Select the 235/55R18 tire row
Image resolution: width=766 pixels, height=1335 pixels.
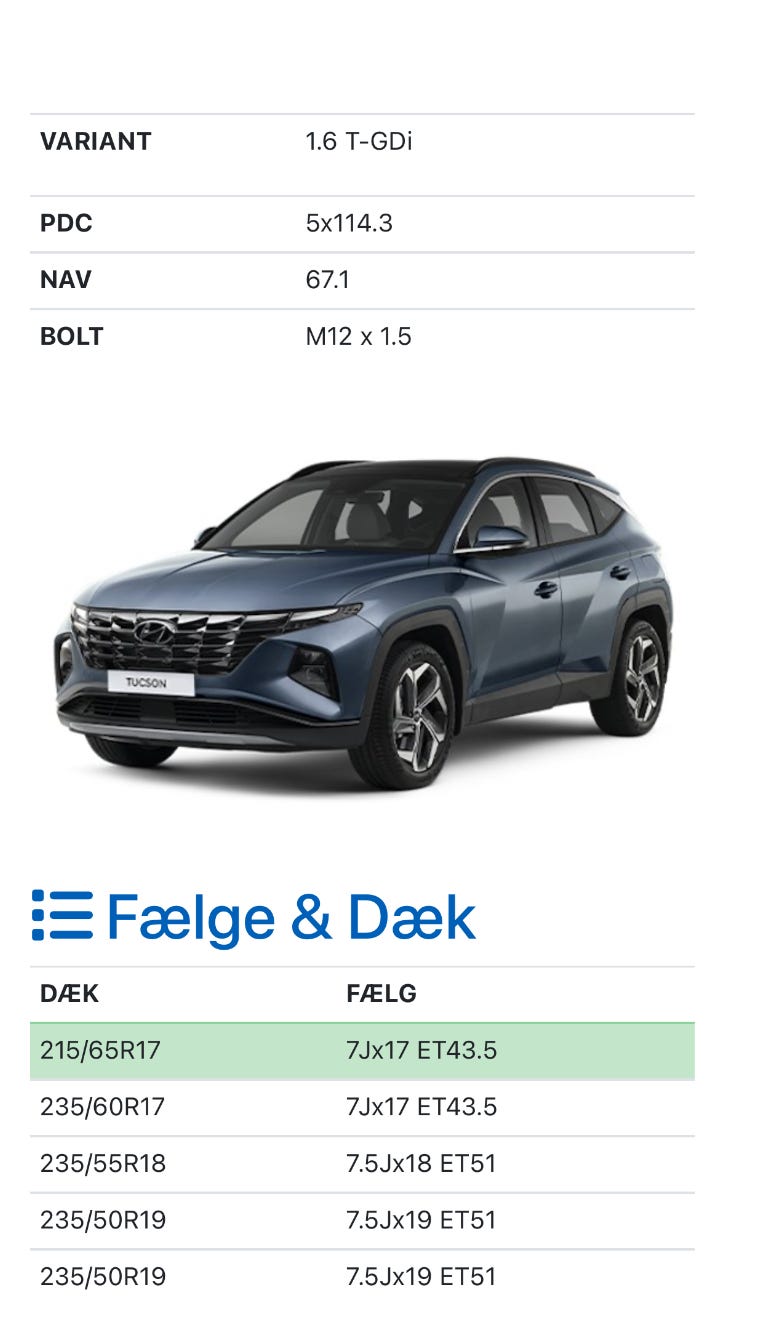click(362, 1164)
